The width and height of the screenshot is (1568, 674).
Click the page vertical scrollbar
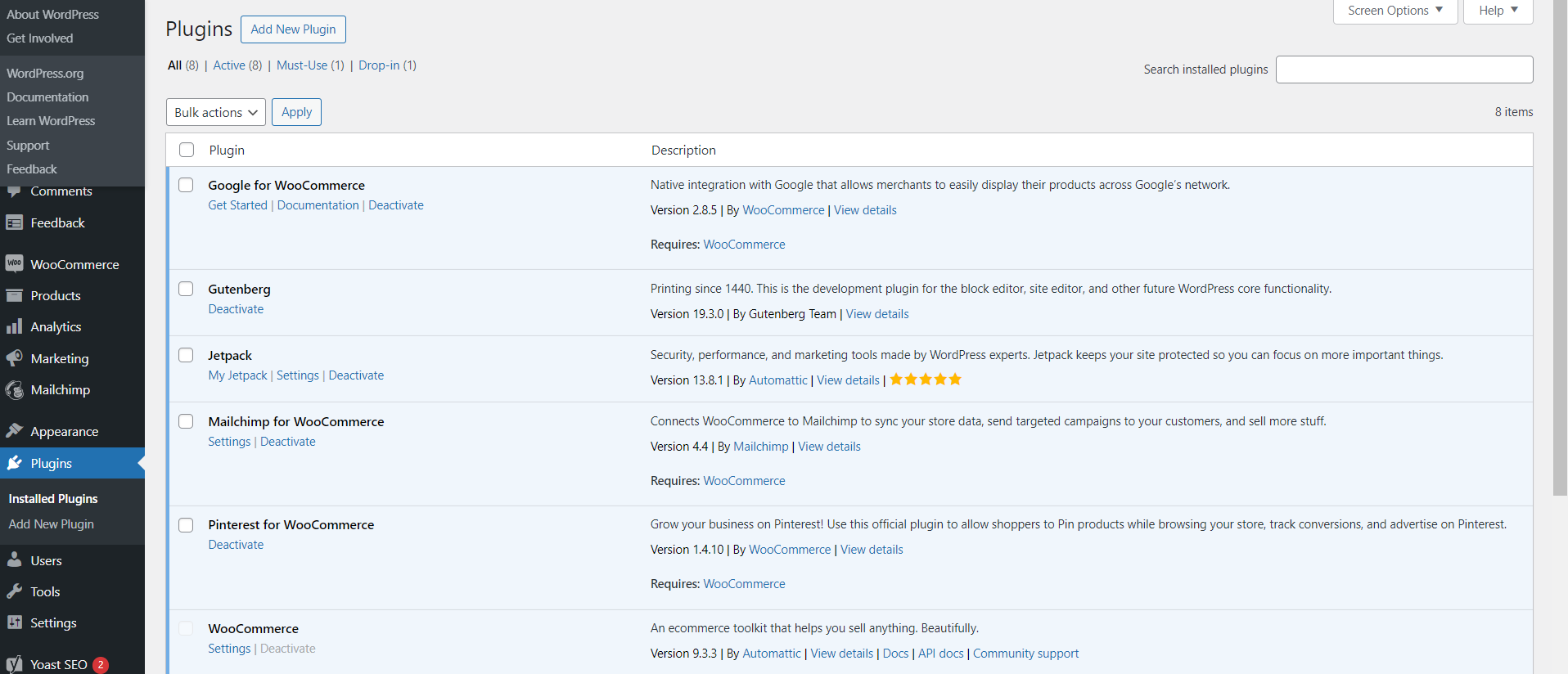(x=1560, y=248)
